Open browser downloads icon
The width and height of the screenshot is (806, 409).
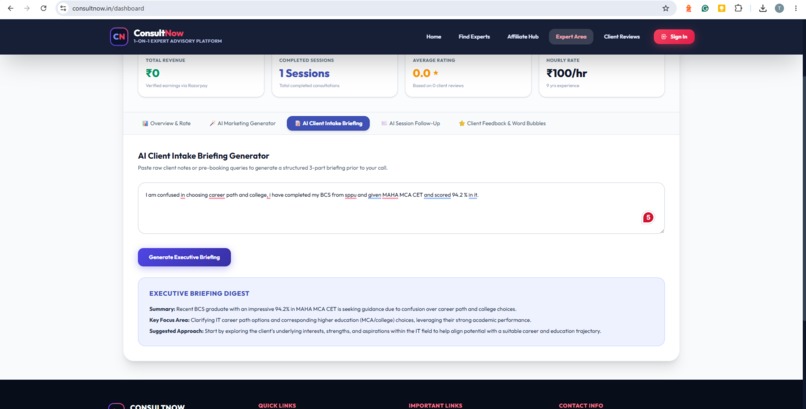763,8
